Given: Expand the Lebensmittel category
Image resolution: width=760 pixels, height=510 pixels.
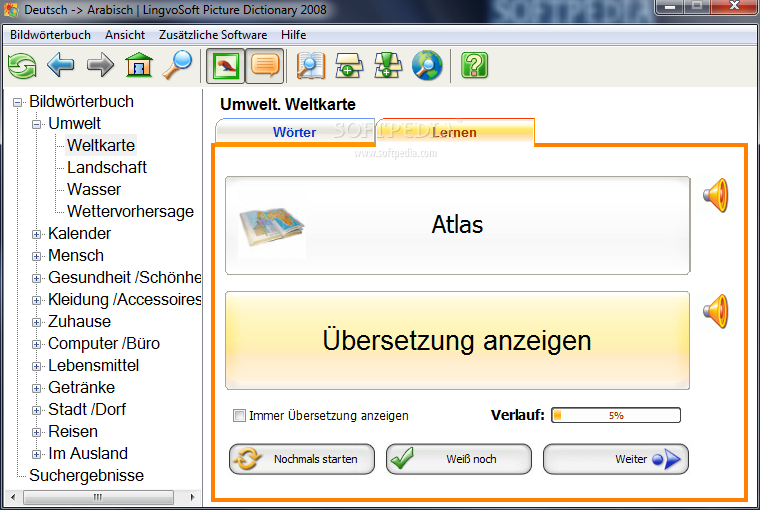Looking at the screenshot, I should click(x=36, y=367).
